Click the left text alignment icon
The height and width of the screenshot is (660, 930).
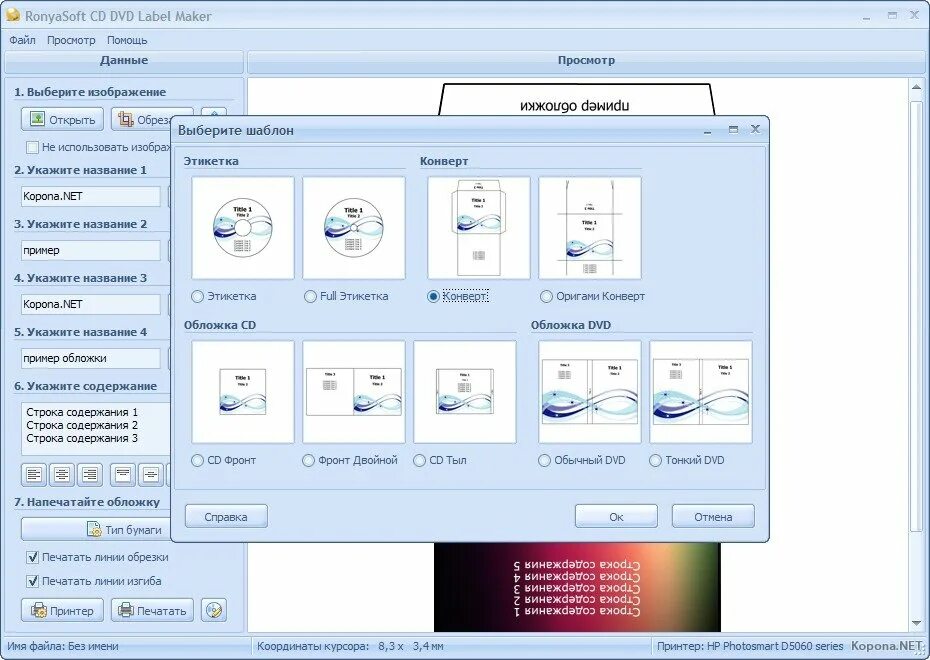pyautogui.click(x=33, y=474)
